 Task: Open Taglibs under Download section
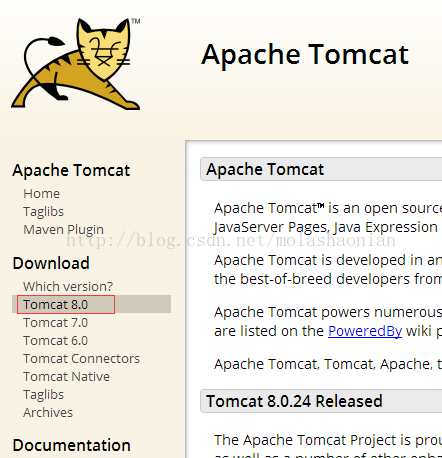click(x=43, y=395)
